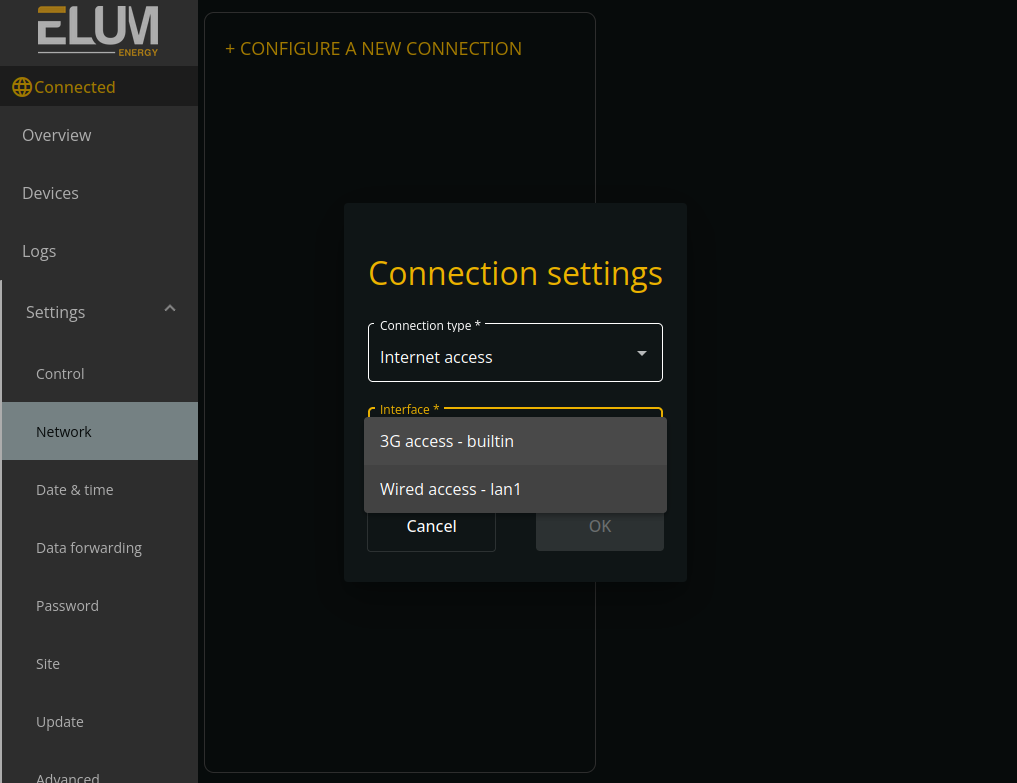Open Data forwarding settings

point(101,548)
